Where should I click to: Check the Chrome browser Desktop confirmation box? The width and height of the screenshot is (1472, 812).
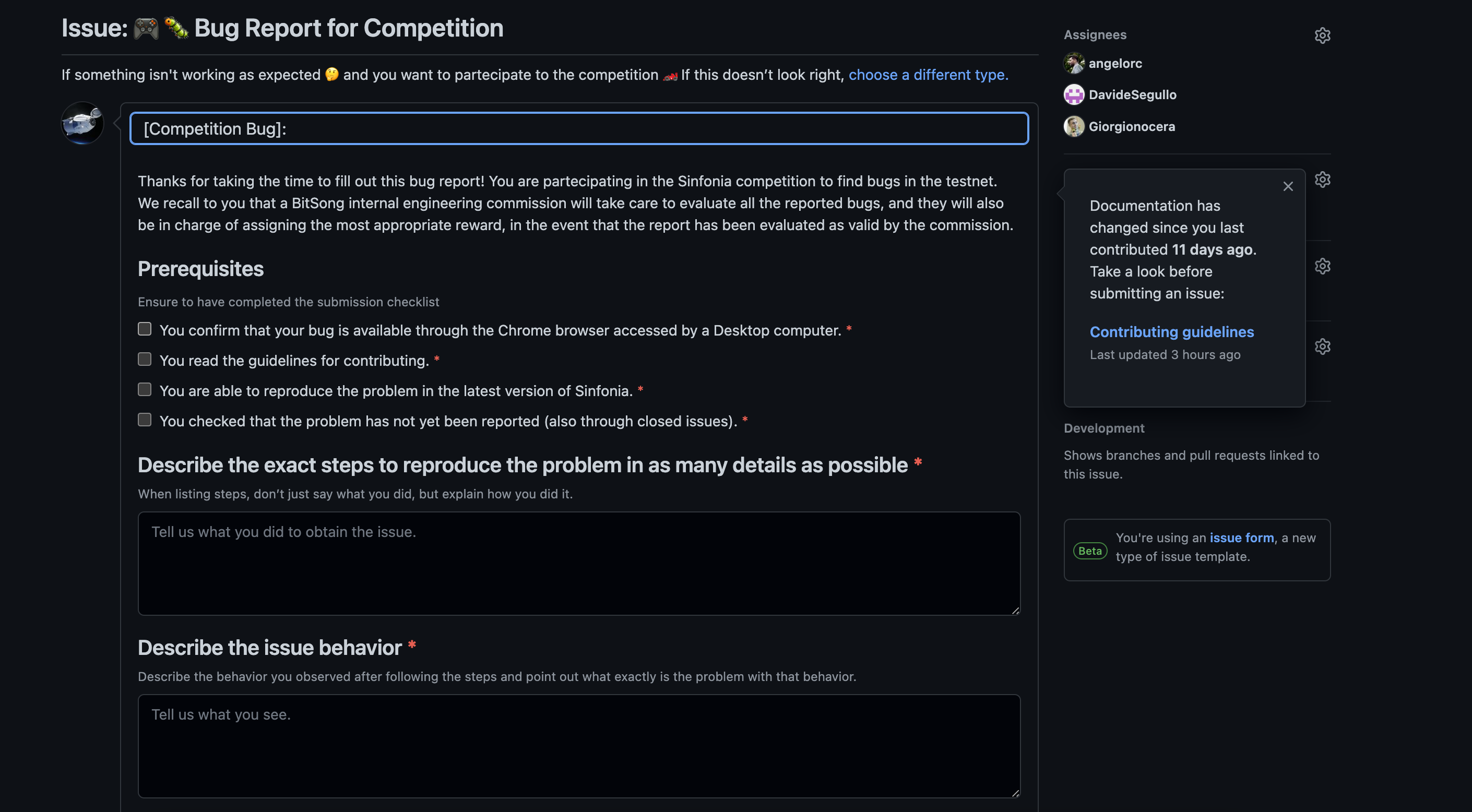[145, 329]
